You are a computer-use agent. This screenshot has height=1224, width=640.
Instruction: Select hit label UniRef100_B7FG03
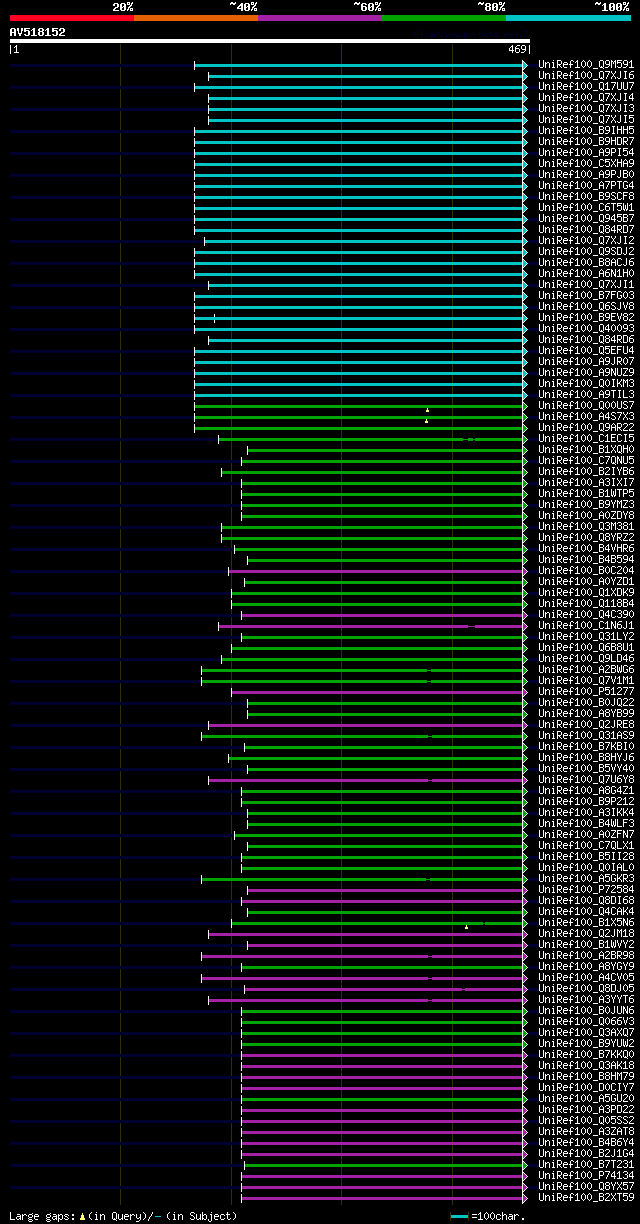pos(586,296)
